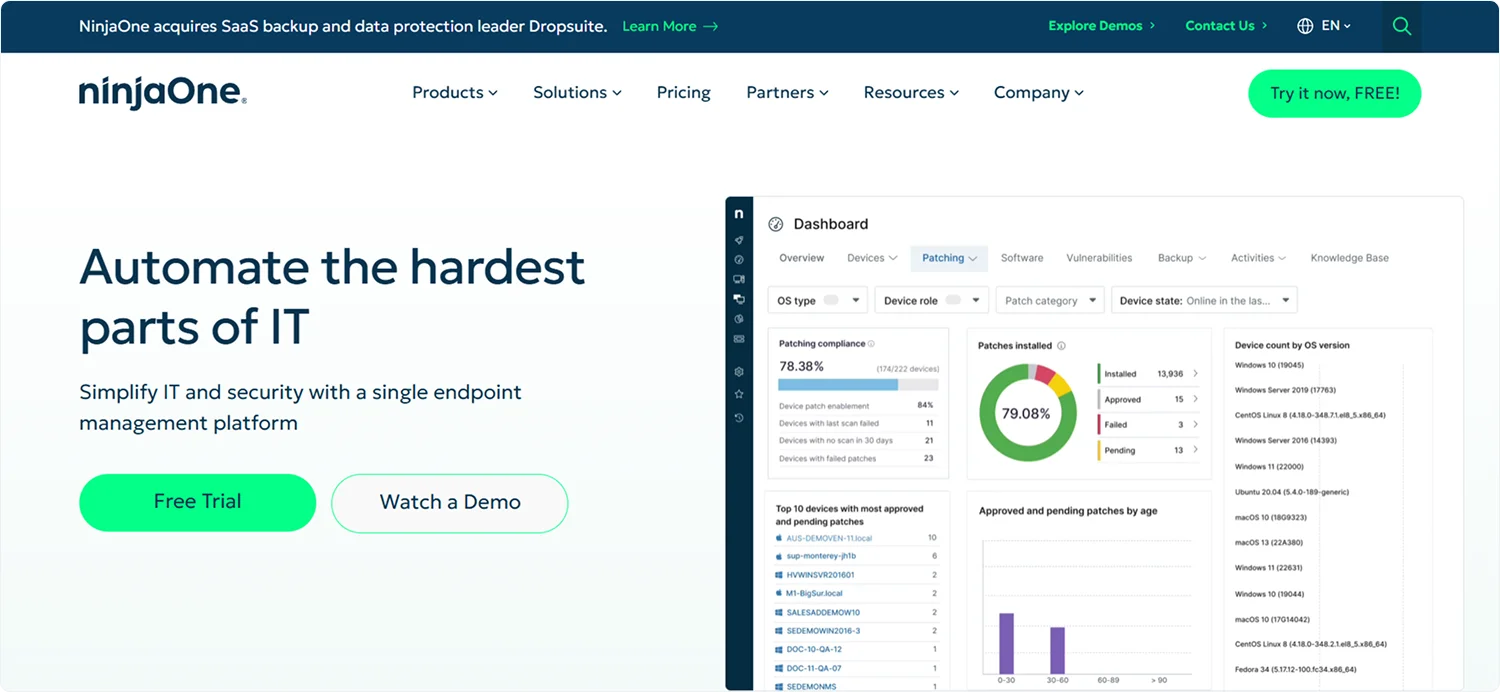Viewport: 1500px width, 692px height.
Task: Expand the Failed patches row chevron
Action: tap(1196, 425)
